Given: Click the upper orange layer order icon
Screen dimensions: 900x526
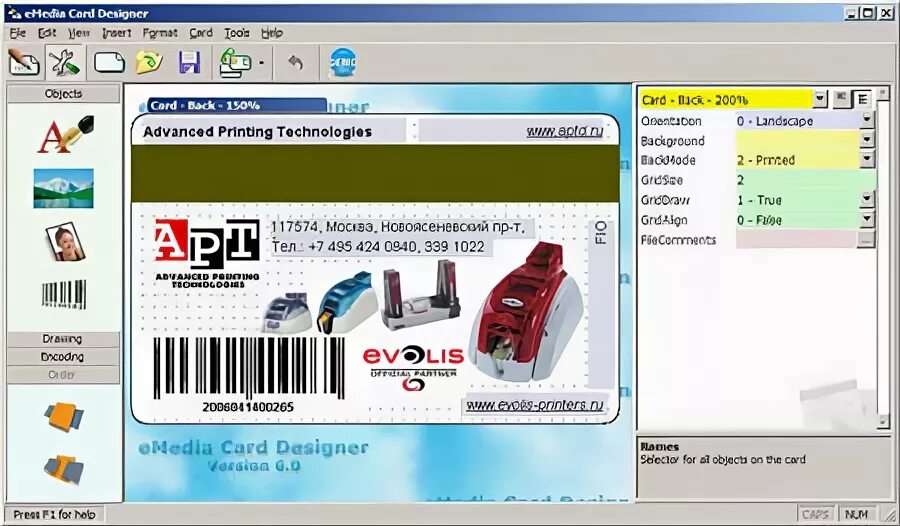Looking at the screenshot, I should [x=64, y=417].
